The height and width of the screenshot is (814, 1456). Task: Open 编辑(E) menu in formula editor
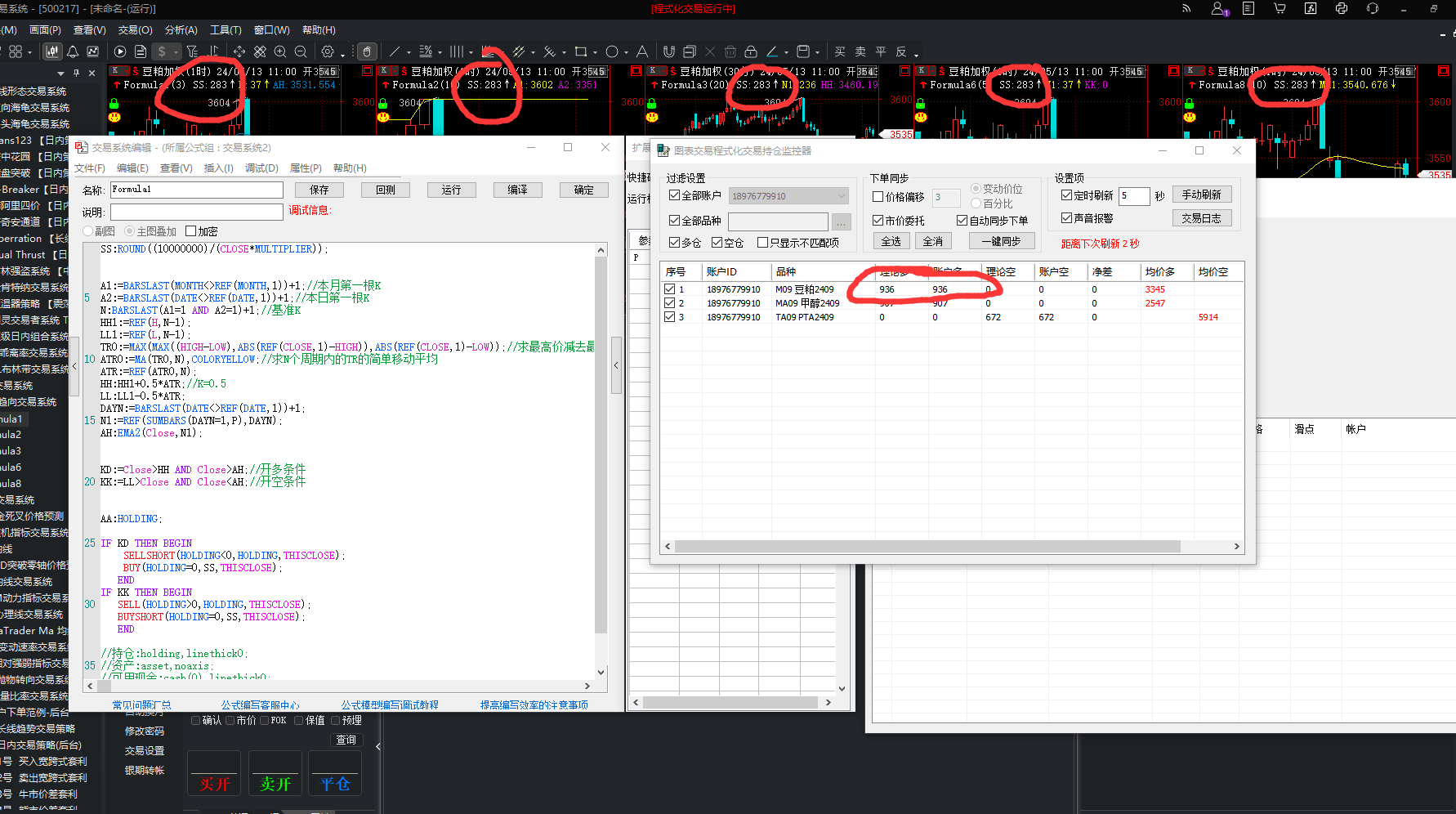pos(132,168)
